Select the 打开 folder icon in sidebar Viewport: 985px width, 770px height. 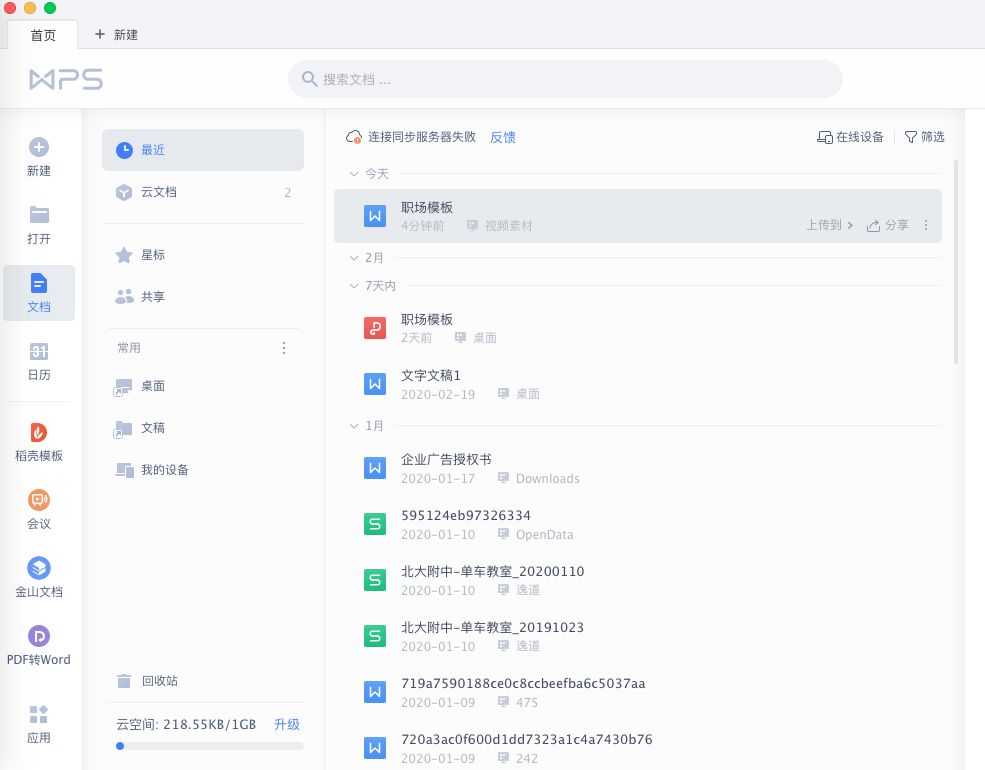point(38,224)
